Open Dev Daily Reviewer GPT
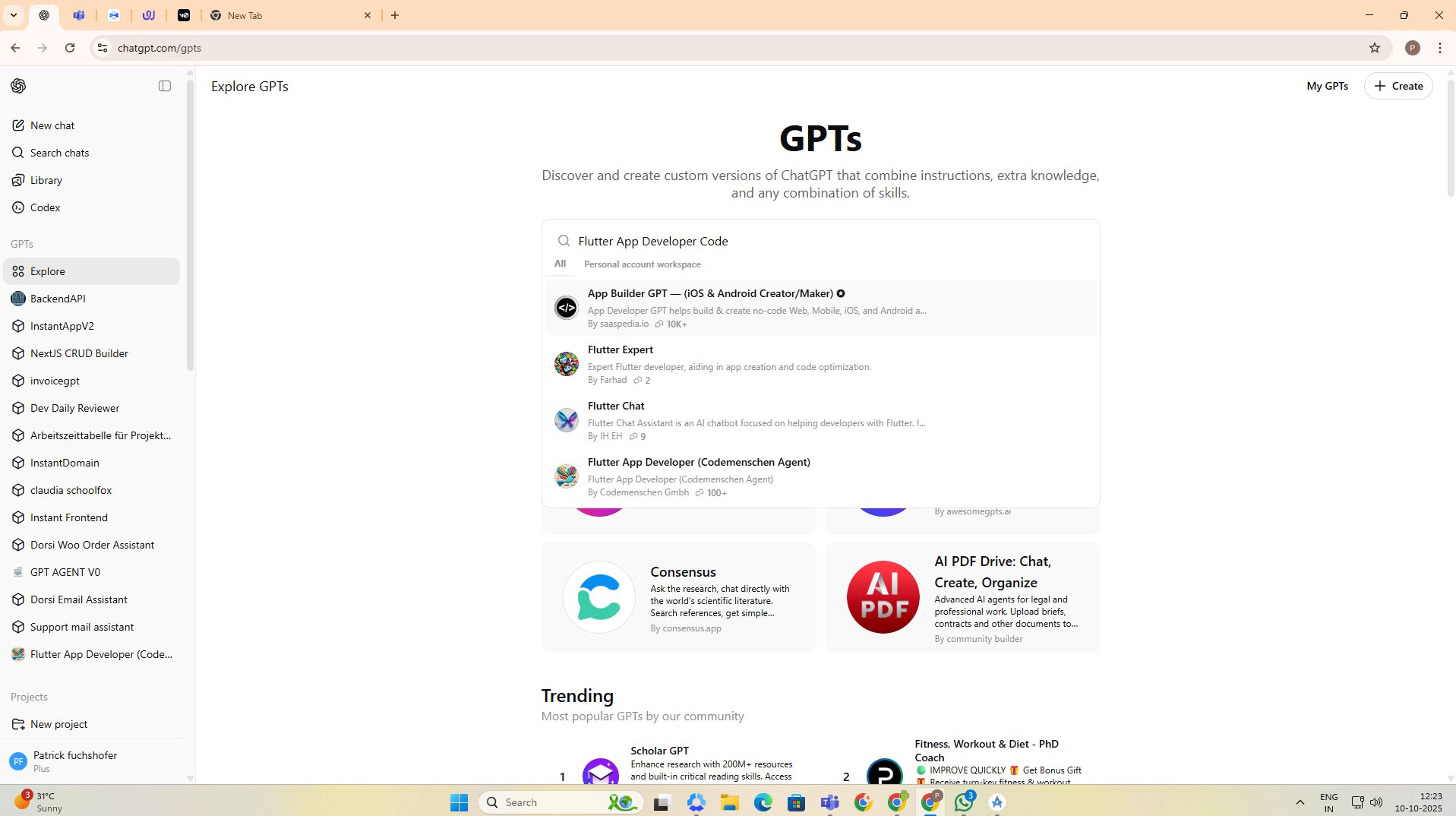Screen dimensions: 1456x816 [x=91, y=408]
